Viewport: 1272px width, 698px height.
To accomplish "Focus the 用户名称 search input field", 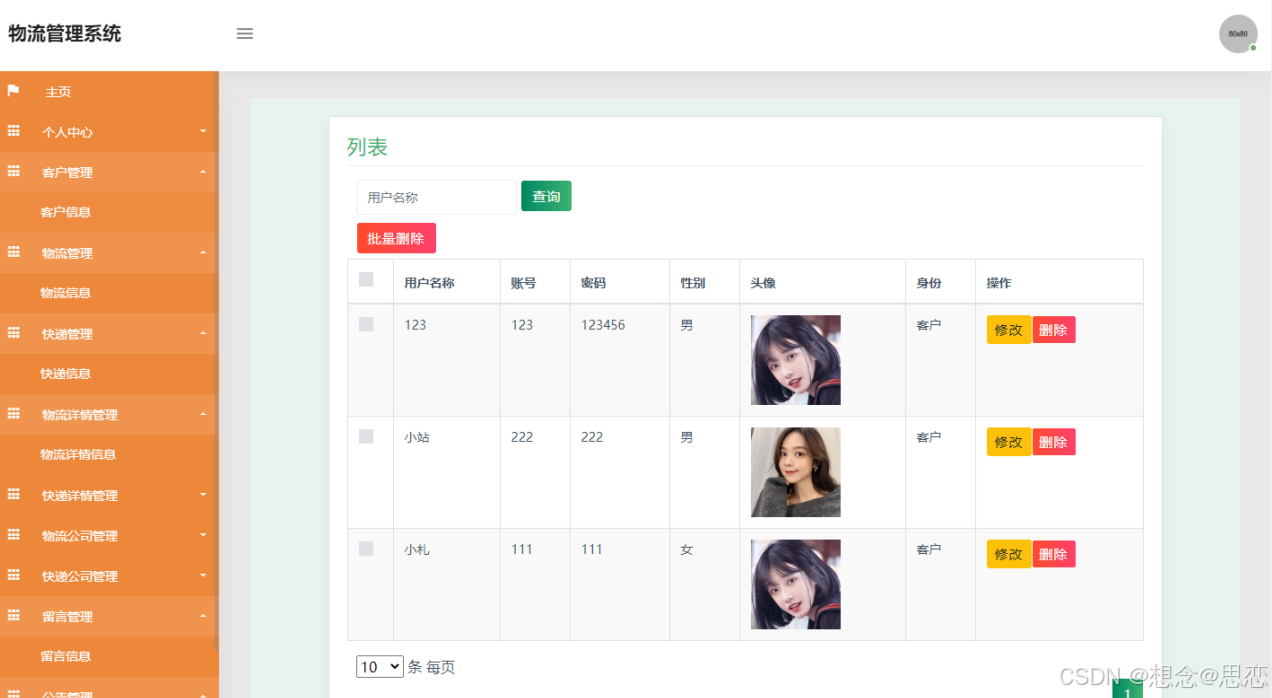I will click(x=436, y=197).
